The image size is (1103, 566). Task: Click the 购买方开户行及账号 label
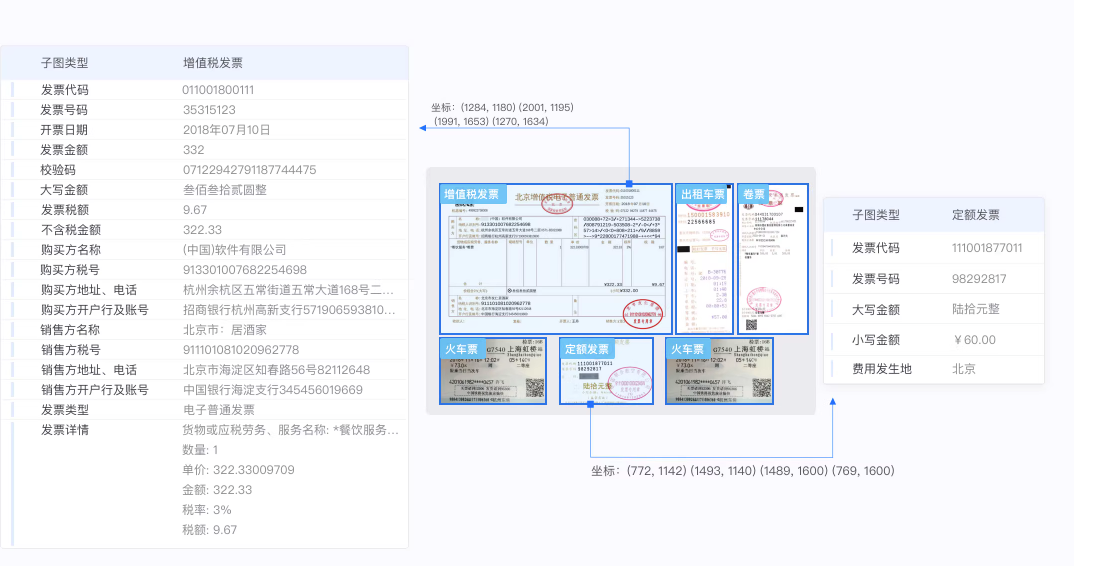94,310
